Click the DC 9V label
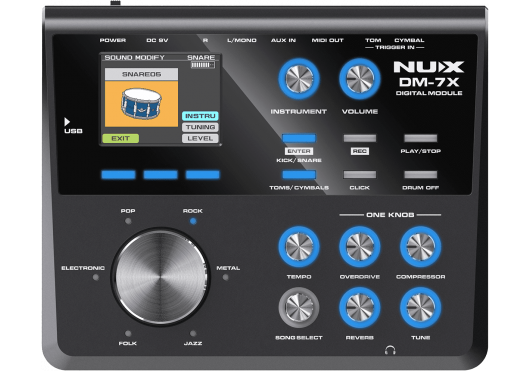The height and width of the screenshot is (371, 530). [x=157, y=40]
